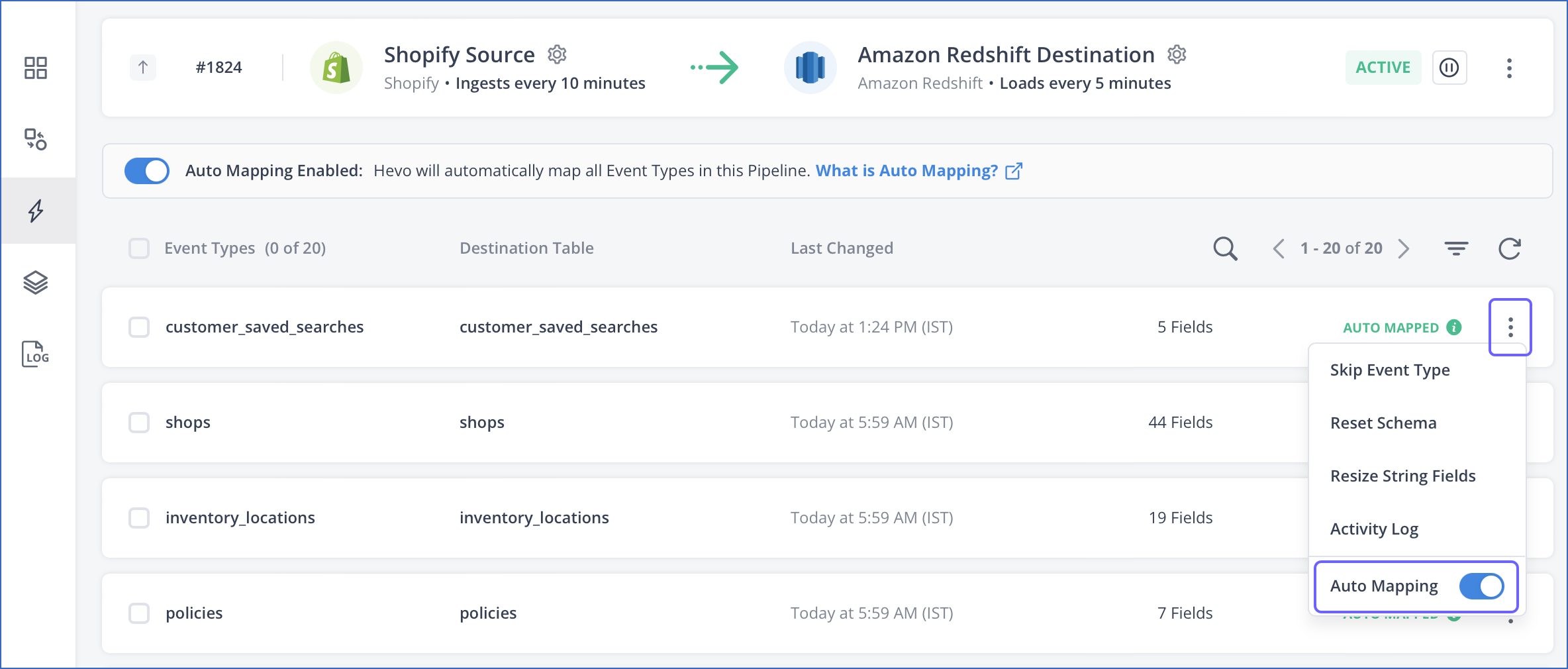Screen dimensions: 1568x669
Task: Click info icon beside AUTO MAPPED
Action: point(1454,327)
